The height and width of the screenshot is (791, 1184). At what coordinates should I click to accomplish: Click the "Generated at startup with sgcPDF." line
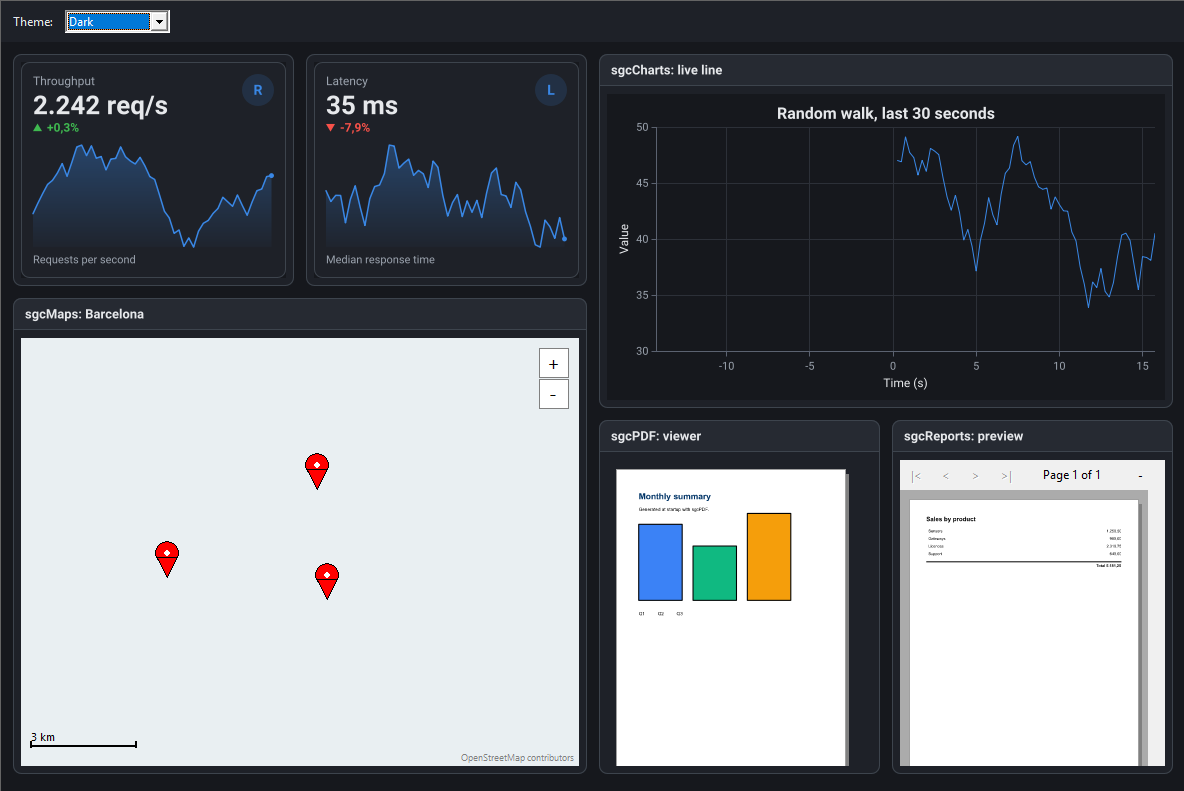674,509
